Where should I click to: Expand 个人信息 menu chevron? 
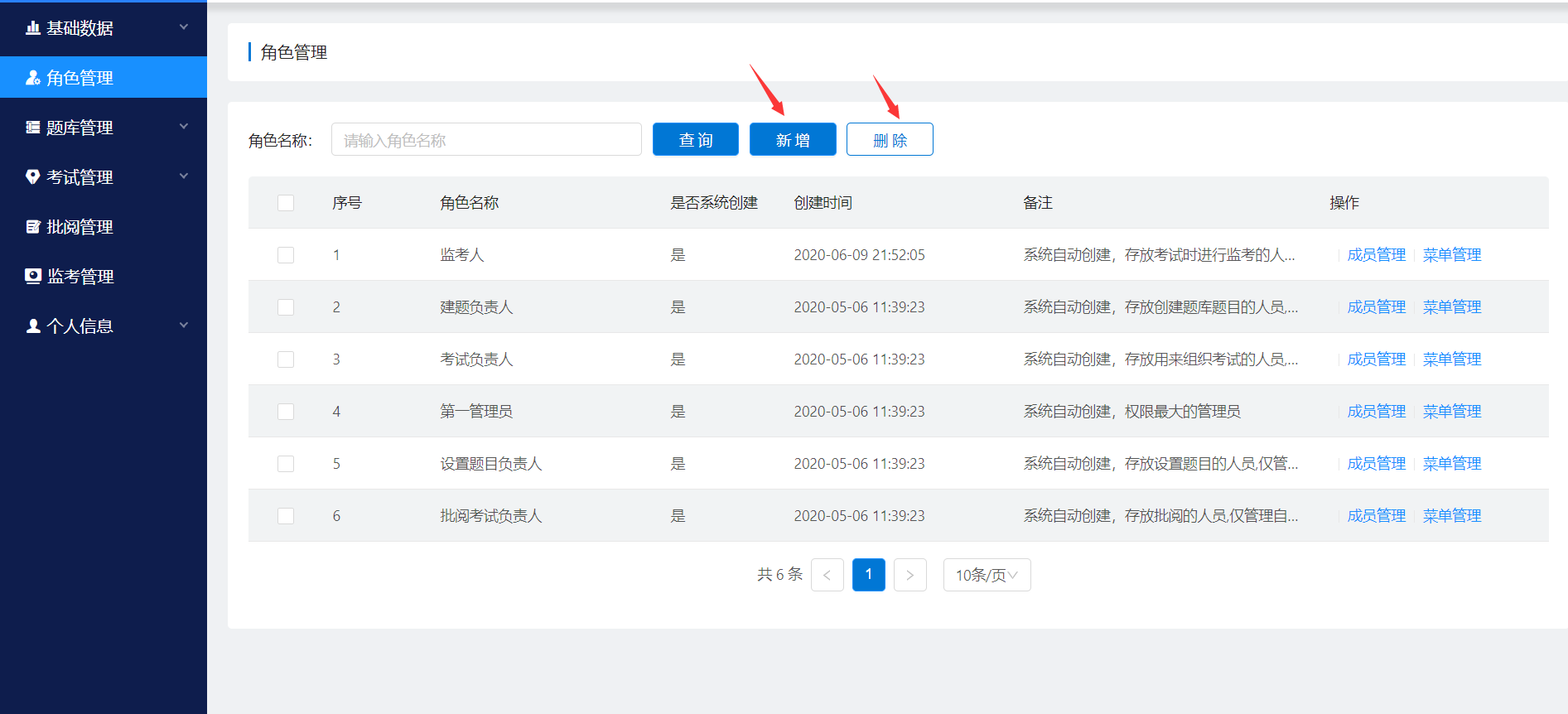184,326
